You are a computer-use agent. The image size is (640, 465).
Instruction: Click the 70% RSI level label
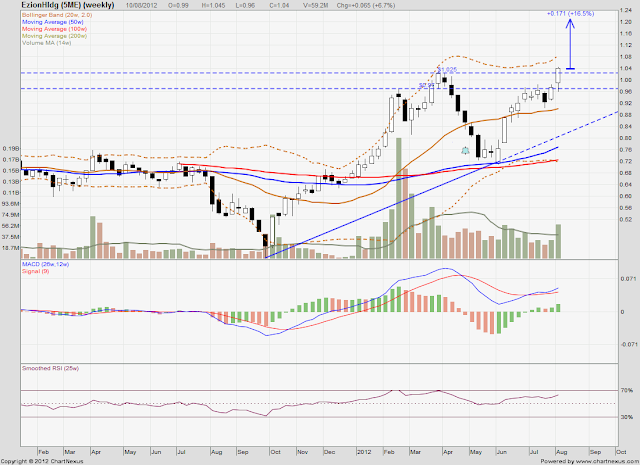click(x=627, y=391)
